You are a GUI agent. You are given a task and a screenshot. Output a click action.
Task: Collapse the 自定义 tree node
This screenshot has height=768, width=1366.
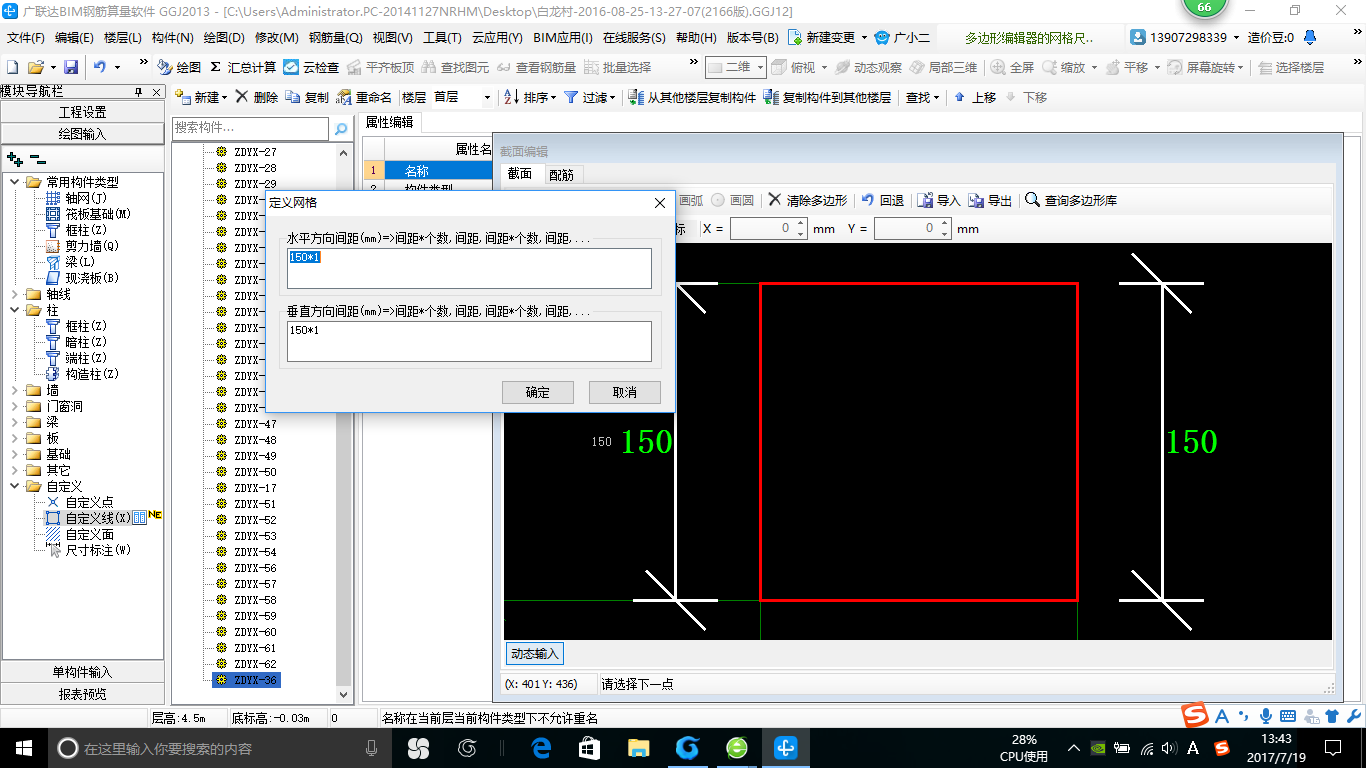click(15, 486)
